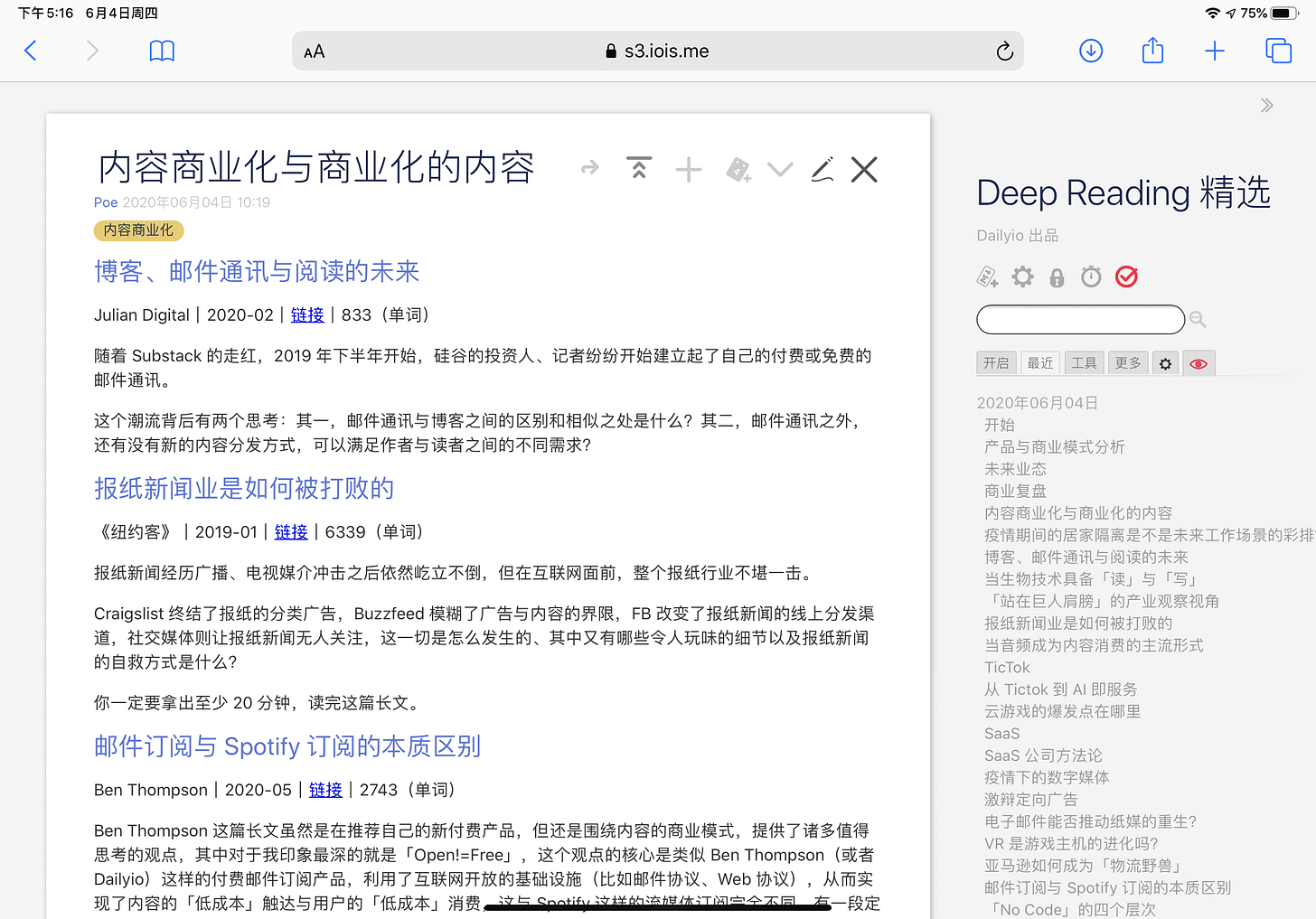The height and width of the screenshot is (919, 1316).
Task: Switch to the 开启 sidebar tab
Action: (x=996, y=363)
